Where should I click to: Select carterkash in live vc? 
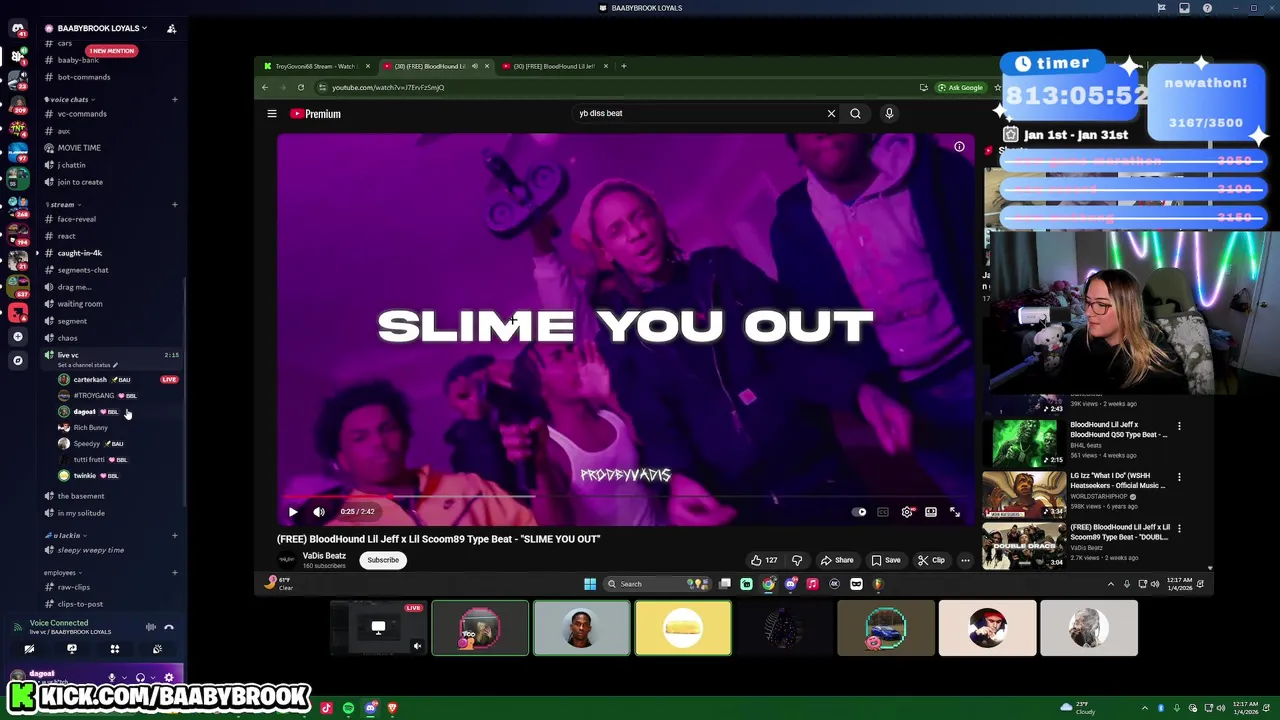point(89,380)
